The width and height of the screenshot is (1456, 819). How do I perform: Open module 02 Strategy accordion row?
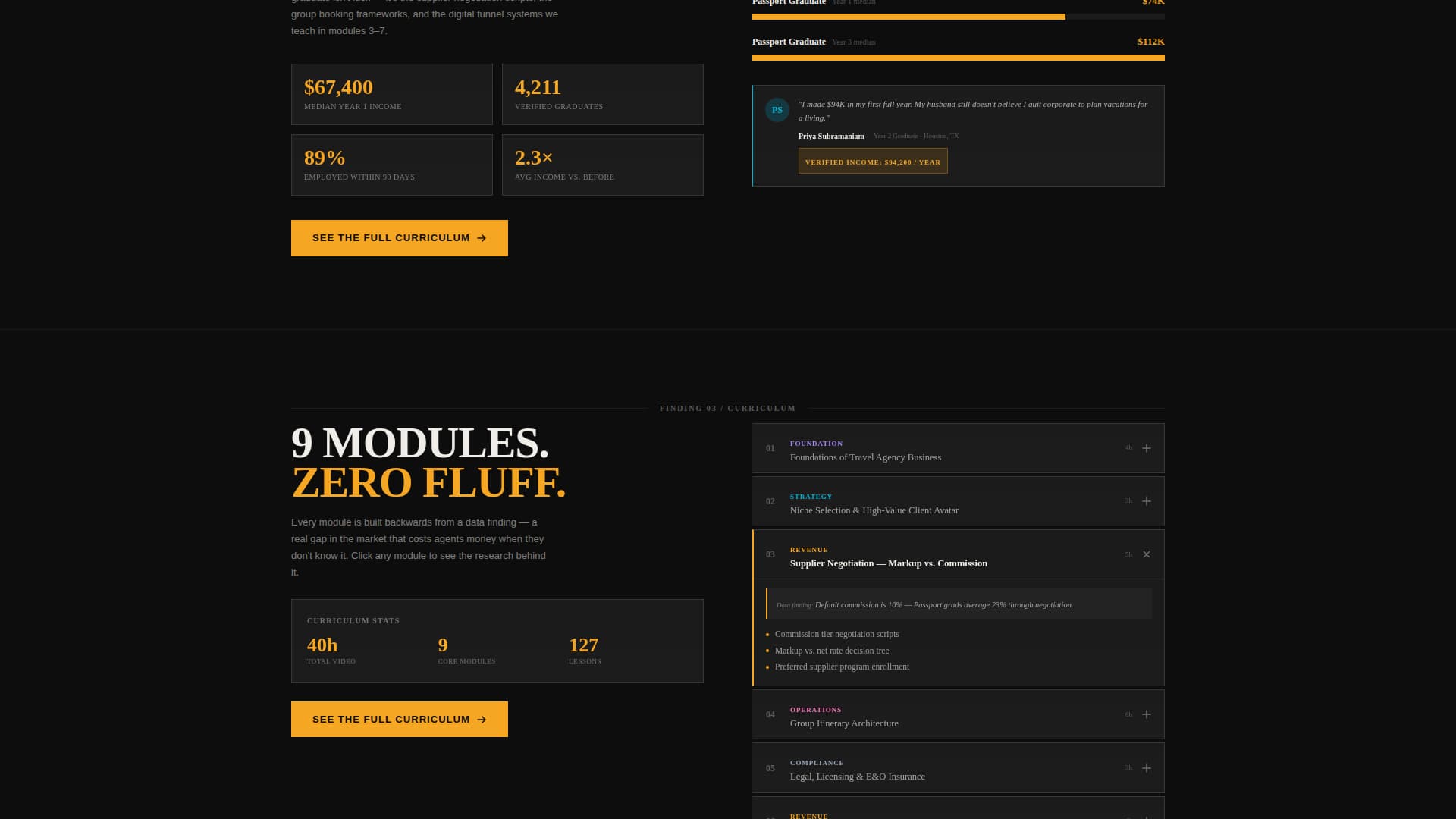click(x=959, y=501)
